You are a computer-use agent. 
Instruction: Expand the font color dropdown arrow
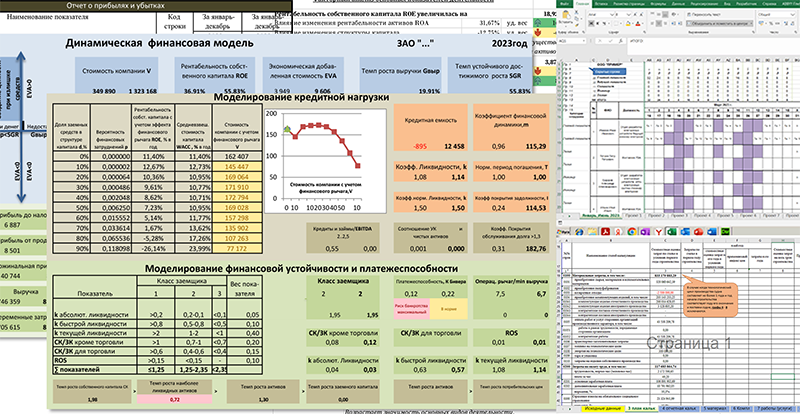[x=643, y=23]
